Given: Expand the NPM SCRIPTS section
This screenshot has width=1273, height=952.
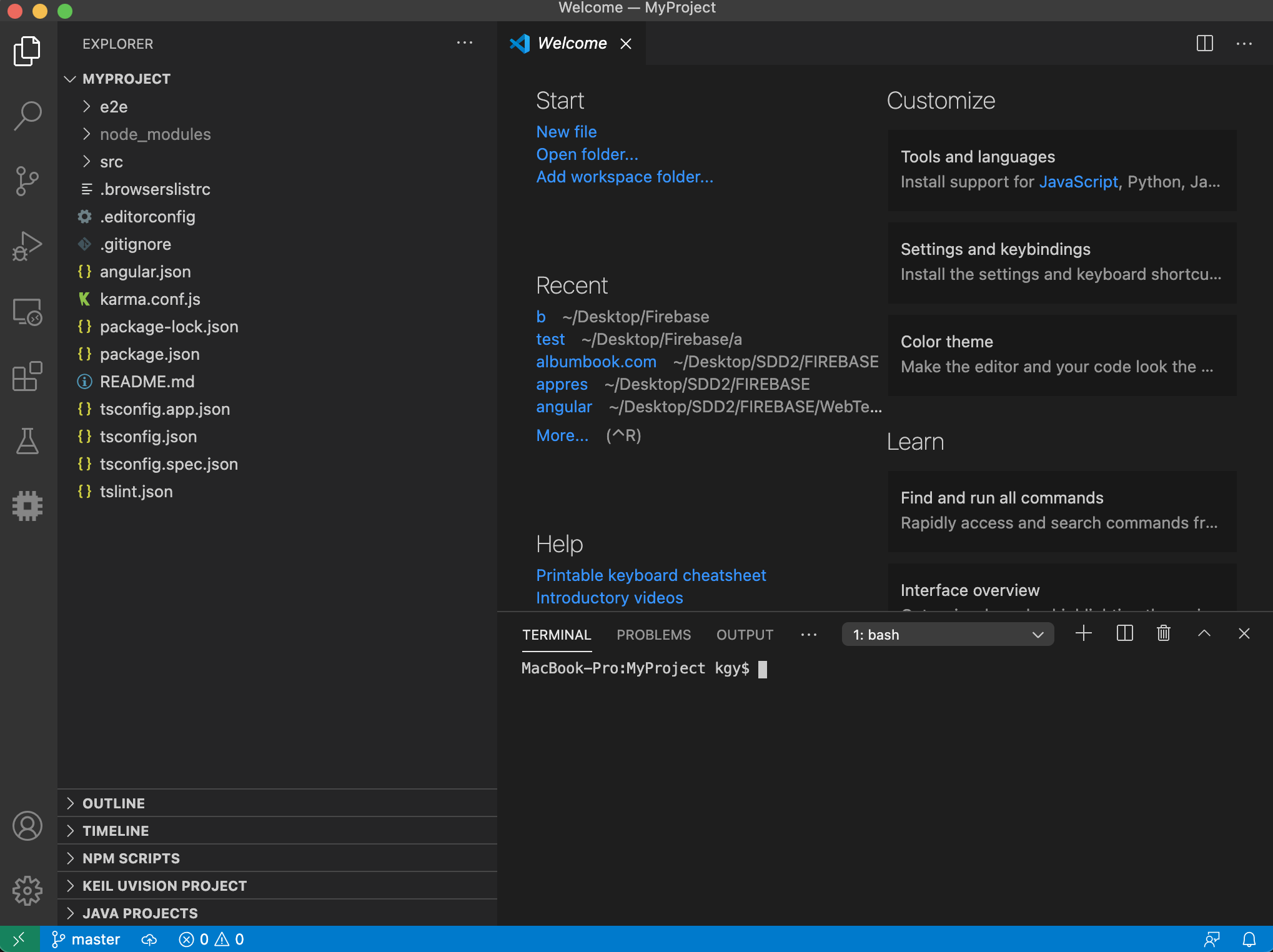Looking at the screenshot, I should (131, 858).
